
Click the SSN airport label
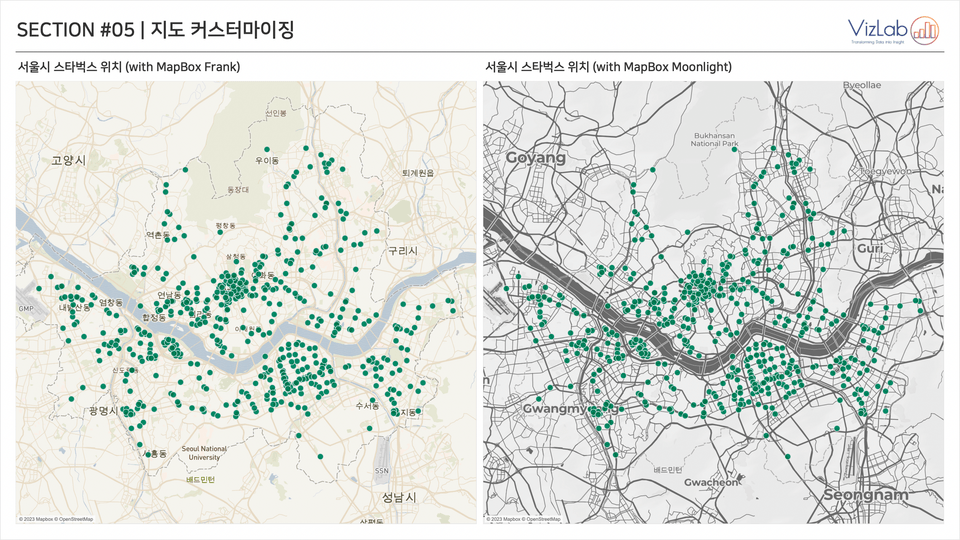(x=381, y=471)
